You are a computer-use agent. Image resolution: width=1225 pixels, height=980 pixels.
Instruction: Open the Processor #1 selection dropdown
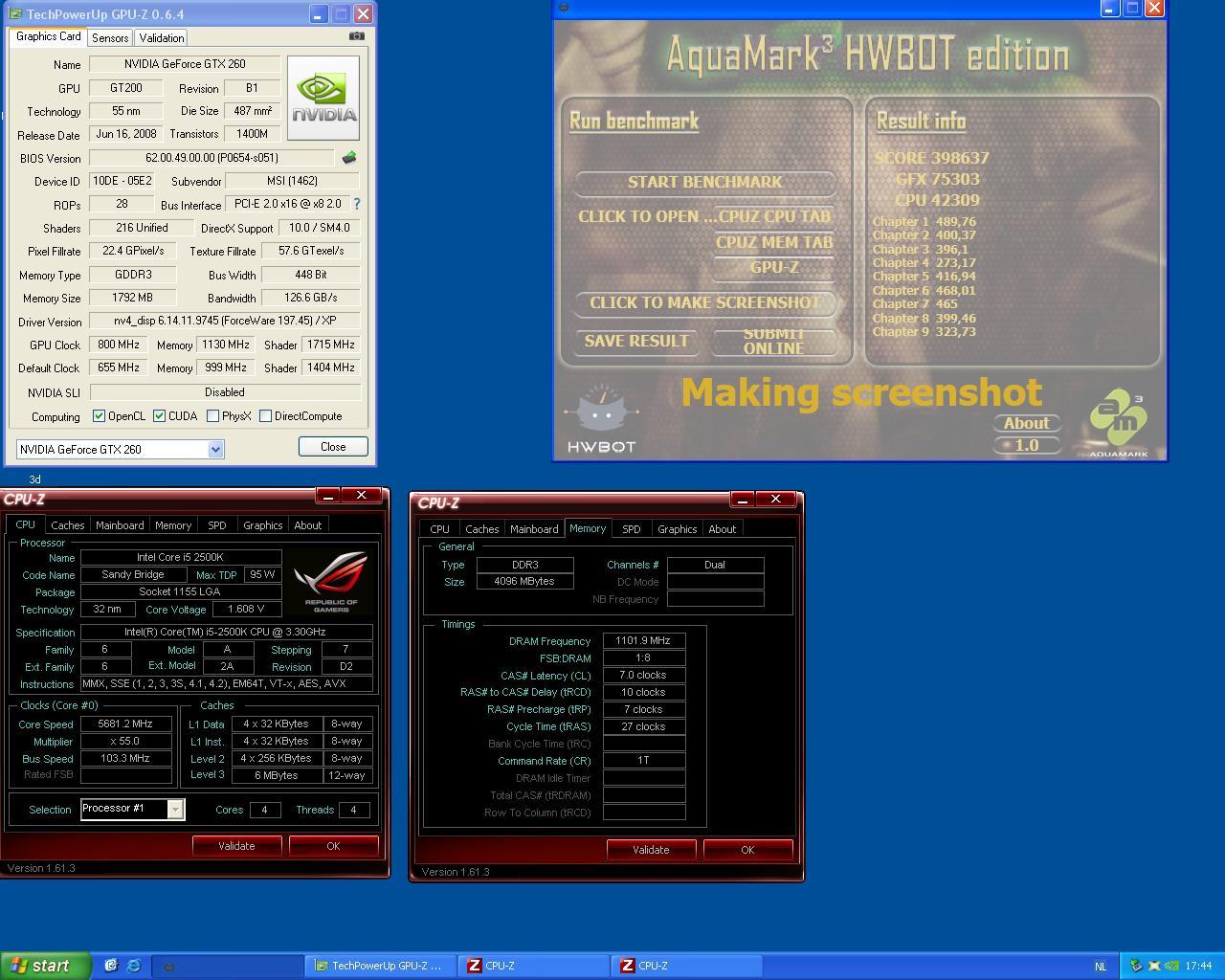tap(175, 810)
